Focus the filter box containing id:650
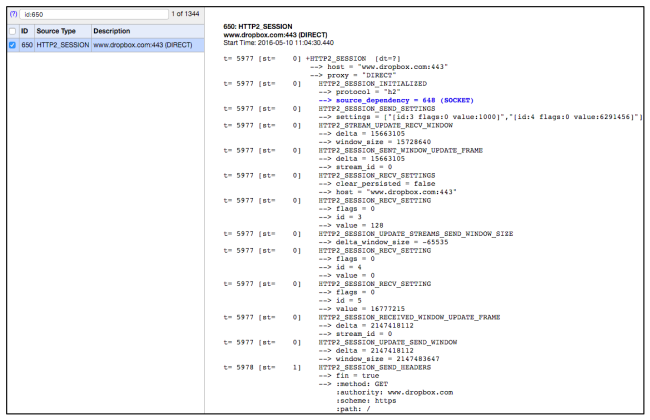The width and height of the screenshot is (650, 420). tap(85, 13)
